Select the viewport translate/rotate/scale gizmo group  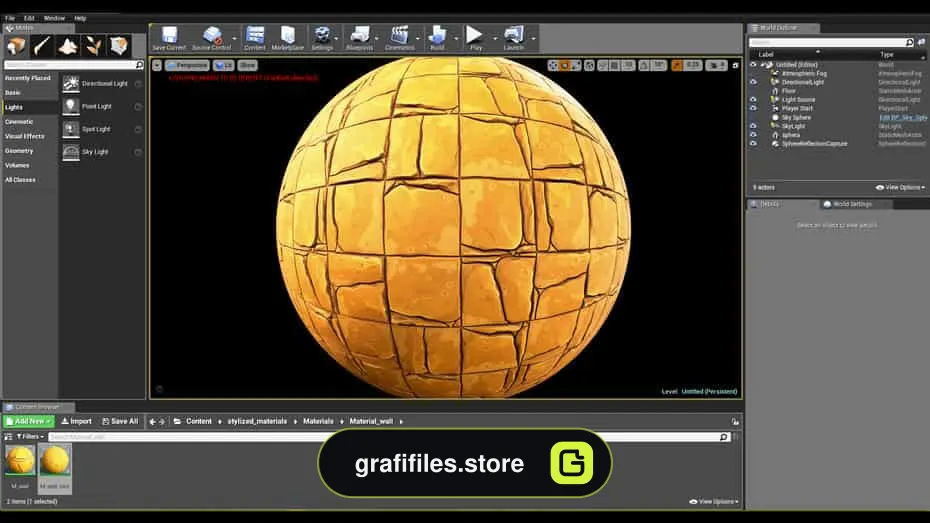565,65
